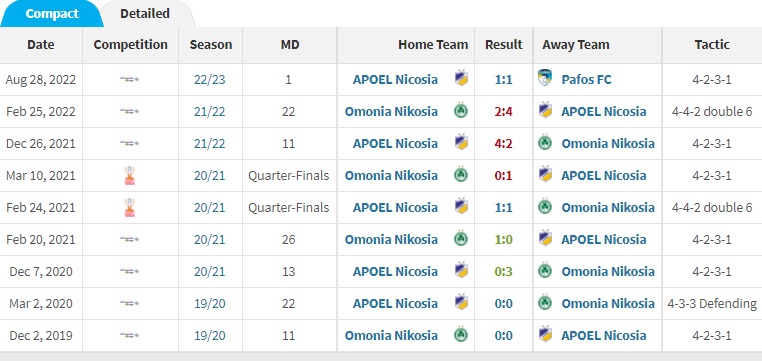The image size is (762, 361).
Task: Open Pafos FC team link
Action: pyautogui.click(x=586, y=79)
